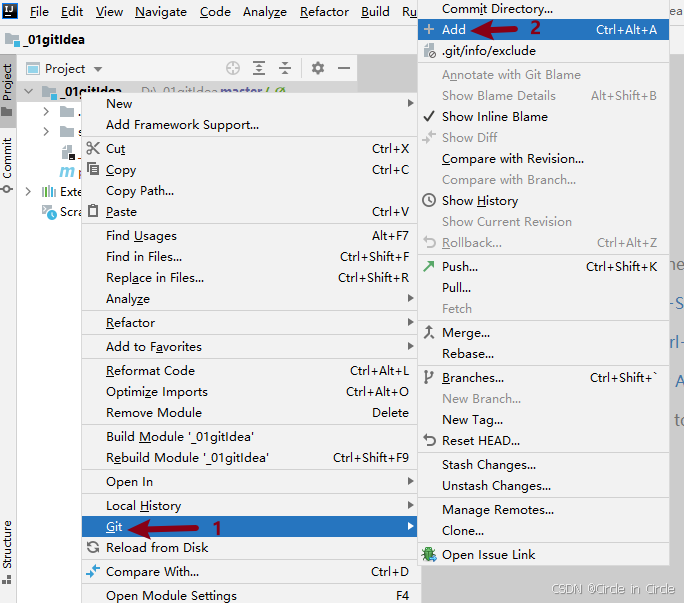Screen dimensions: 684x603
Task: Toggle Show Inline Blame checkmark
Action: (429, 117)
